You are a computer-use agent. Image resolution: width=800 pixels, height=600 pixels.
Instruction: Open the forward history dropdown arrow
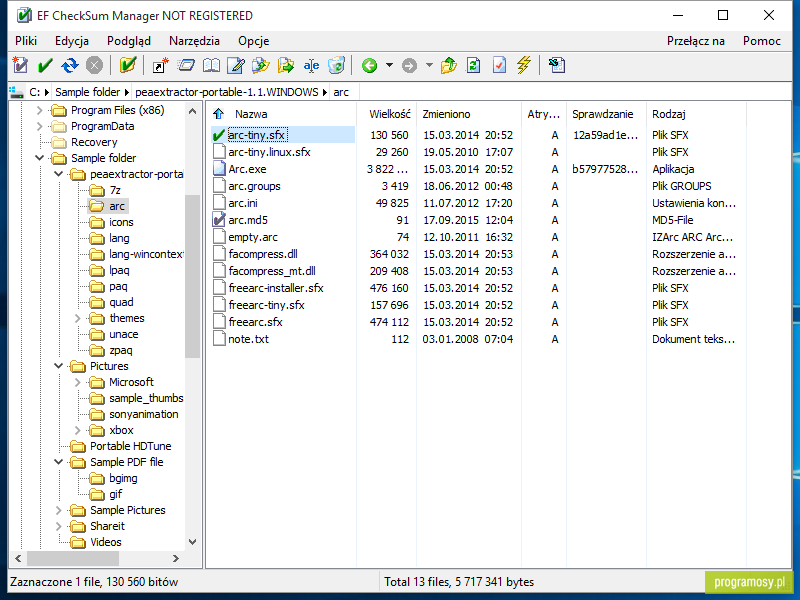pyautogui.click(x=429, y=65)
